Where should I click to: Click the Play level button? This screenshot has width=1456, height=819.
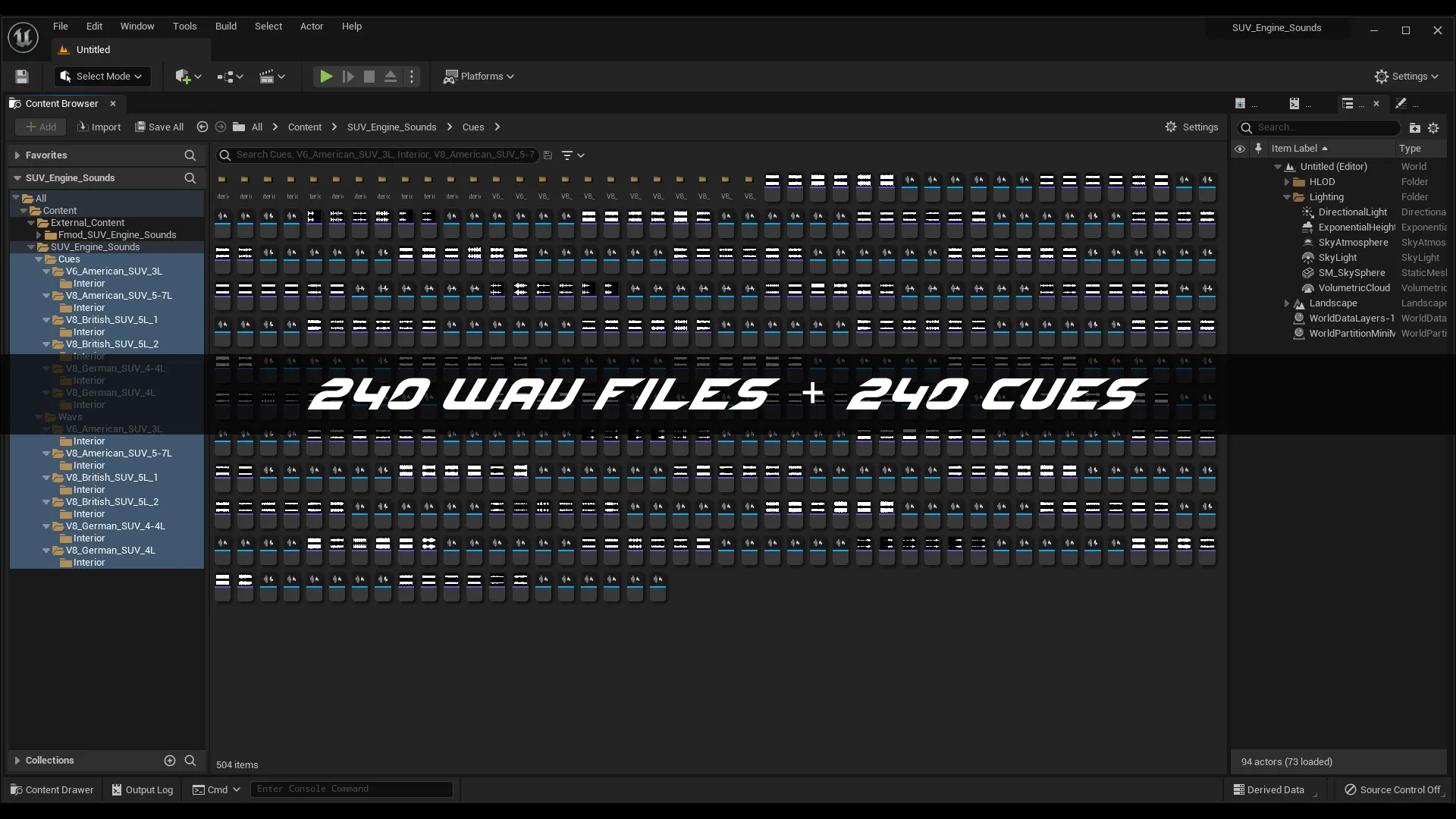coord(325,77)
